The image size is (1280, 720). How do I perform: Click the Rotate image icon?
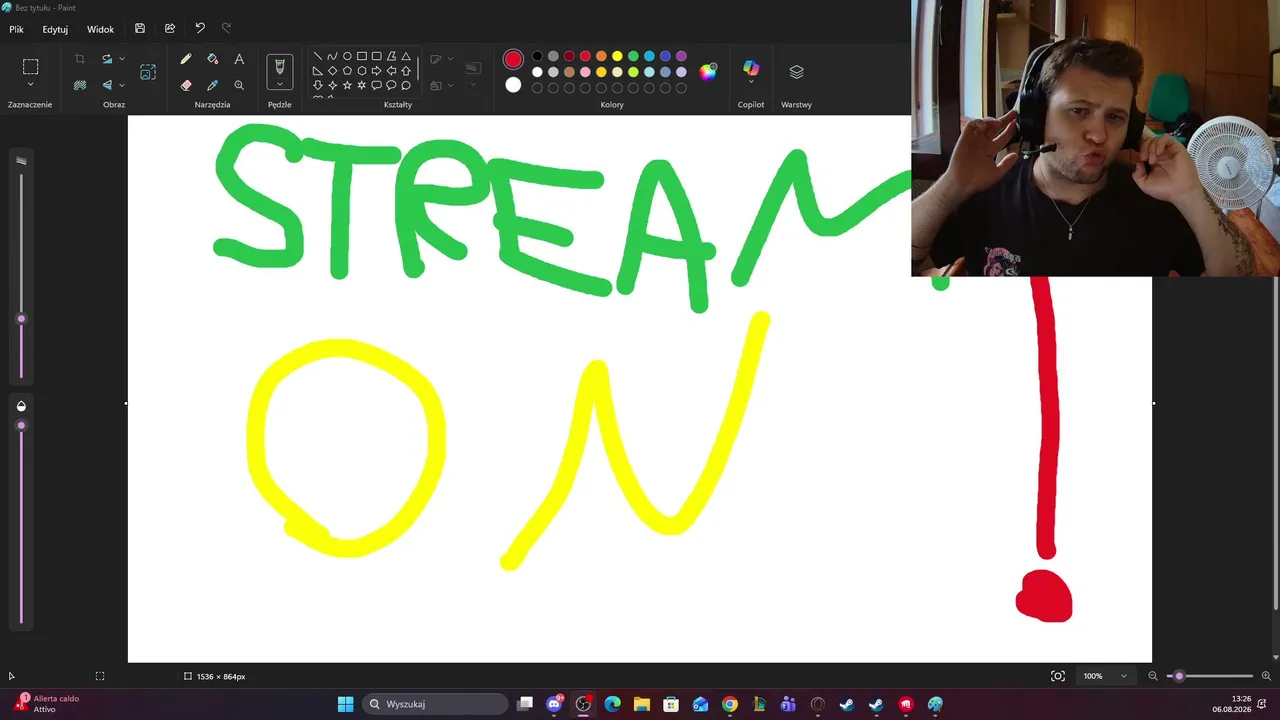point(107,59)
